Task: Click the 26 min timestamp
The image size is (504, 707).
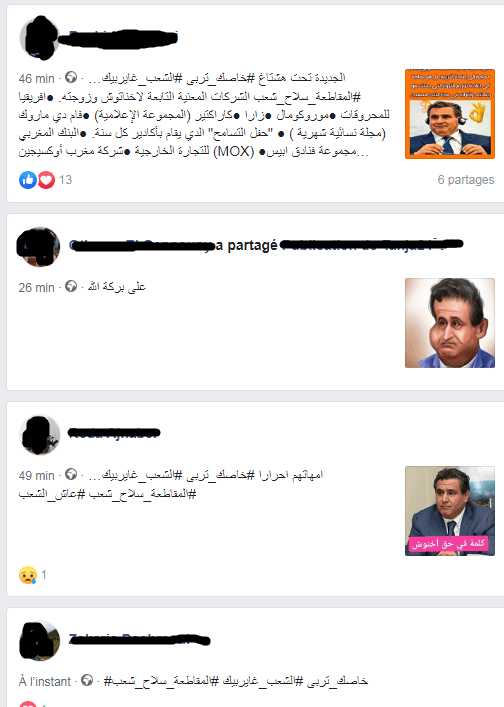Action: [37, 287]
